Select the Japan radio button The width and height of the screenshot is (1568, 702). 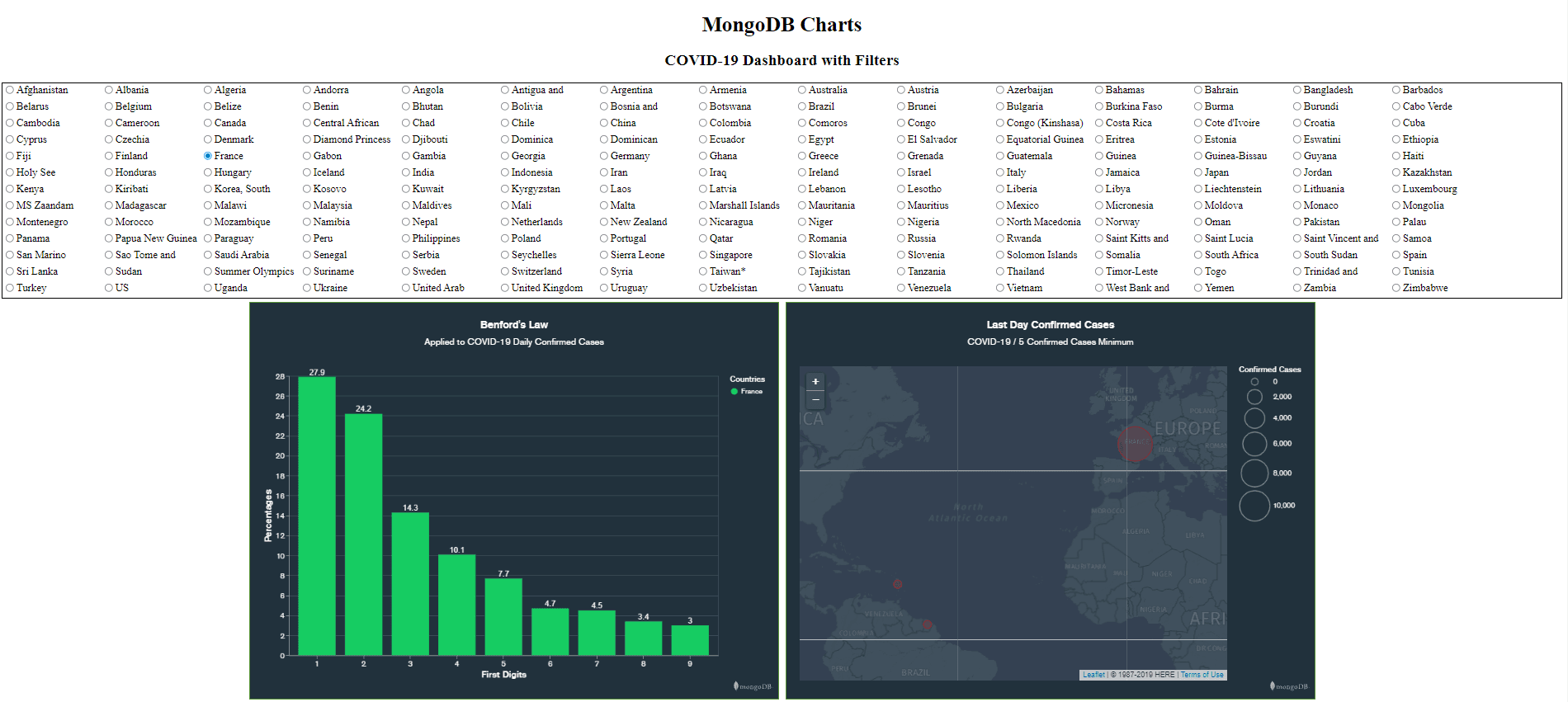point(1198,172)
